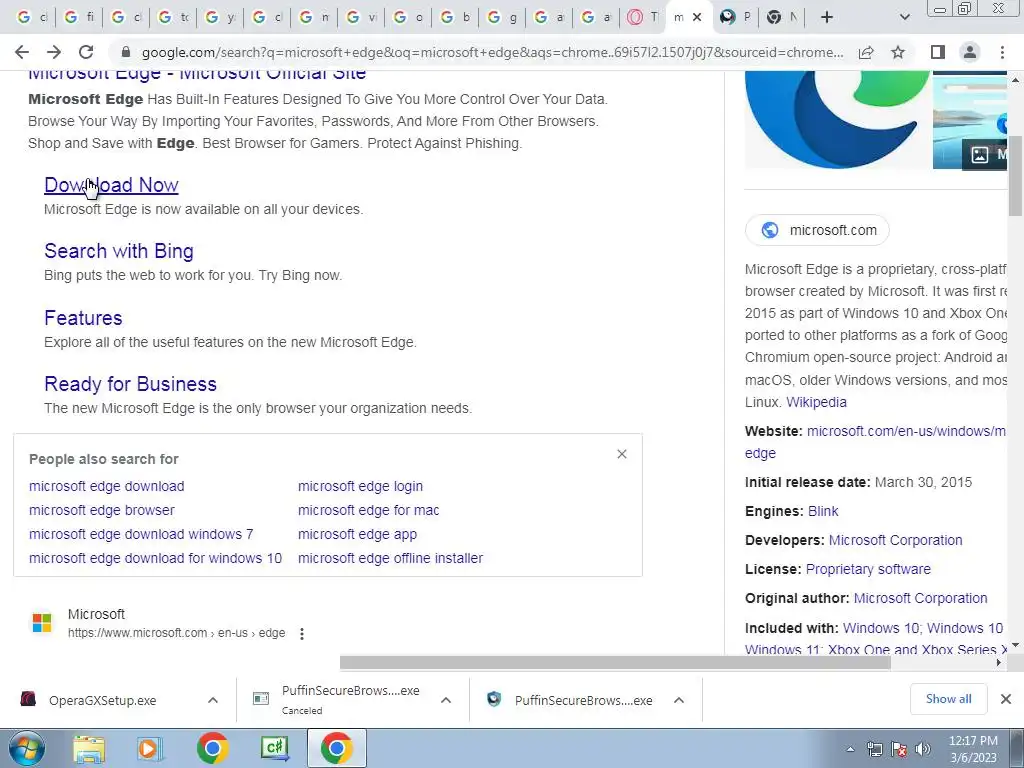This screenshot has height=768, width=1024.
Task: Bookmark this page with the star
Action: [x=898, y=52]
